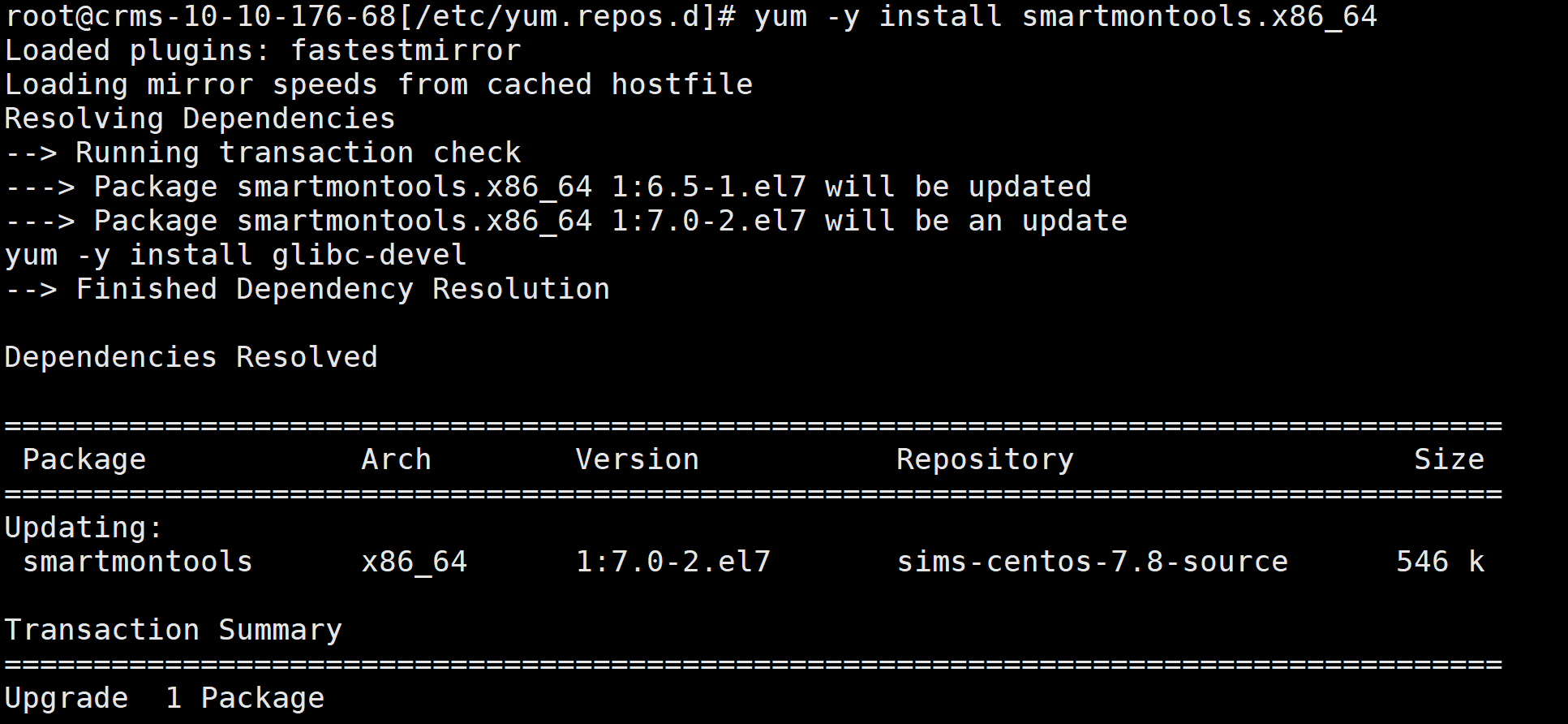Click the 'Transaction Summary' heading
1568x724 pixels.
174,631
